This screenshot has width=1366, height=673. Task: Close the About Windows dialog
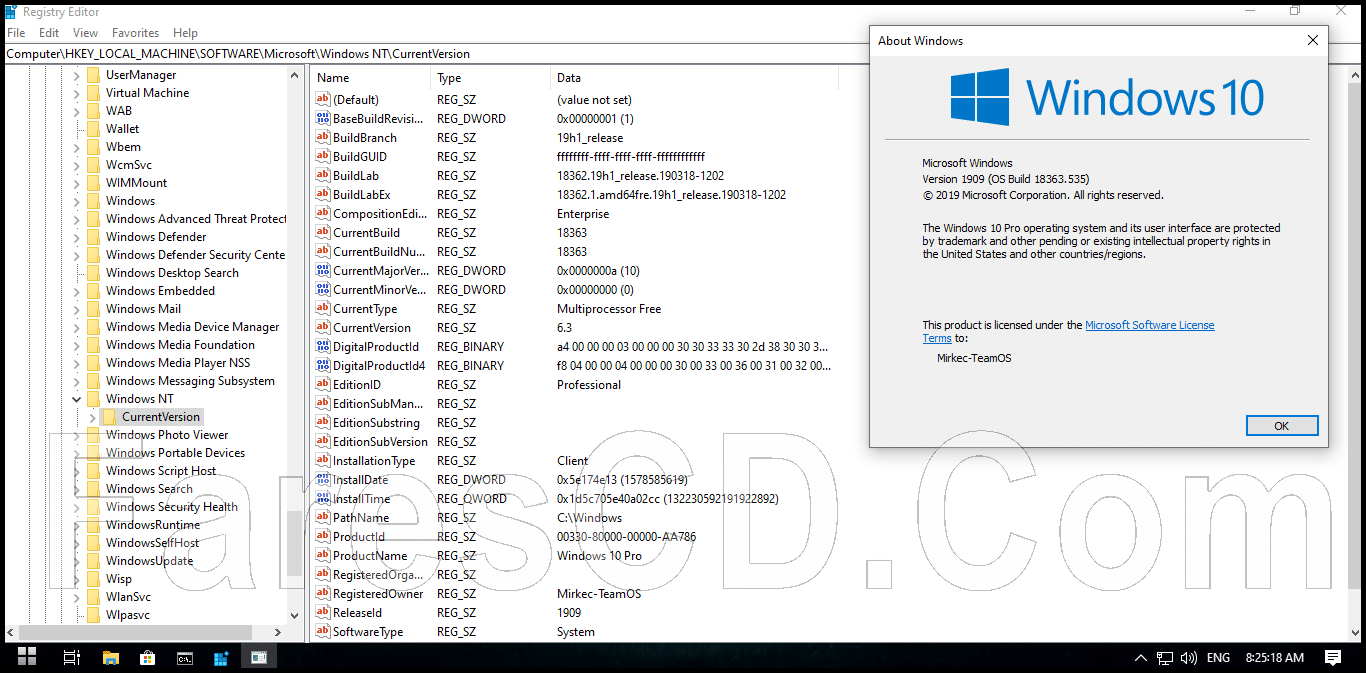point(1313,41)
